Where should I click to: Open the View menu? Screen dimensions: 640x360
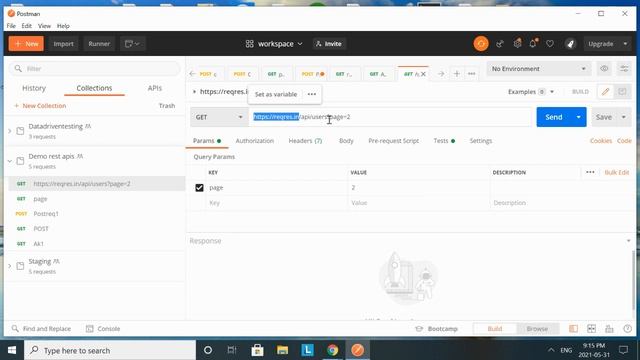pyautogui.click(x=44, y=26)
